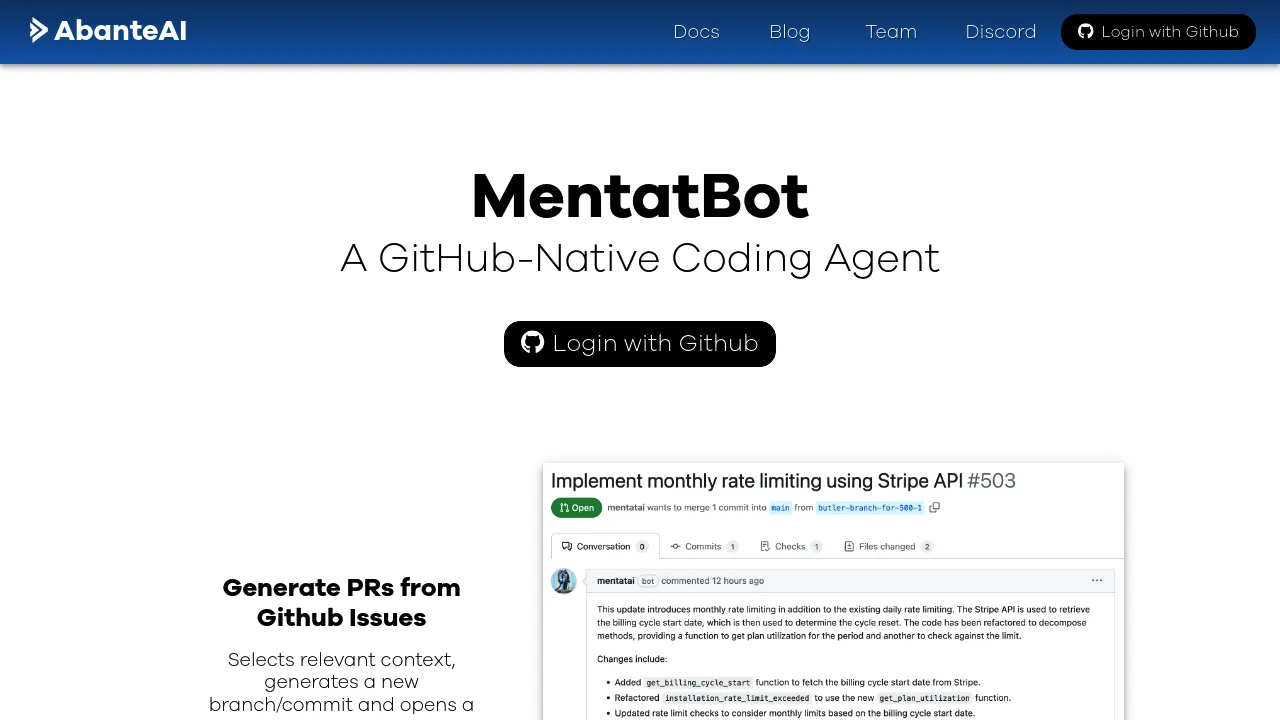Click the MentatBot headline
The image size is (1280, 720).
[640, 196]
